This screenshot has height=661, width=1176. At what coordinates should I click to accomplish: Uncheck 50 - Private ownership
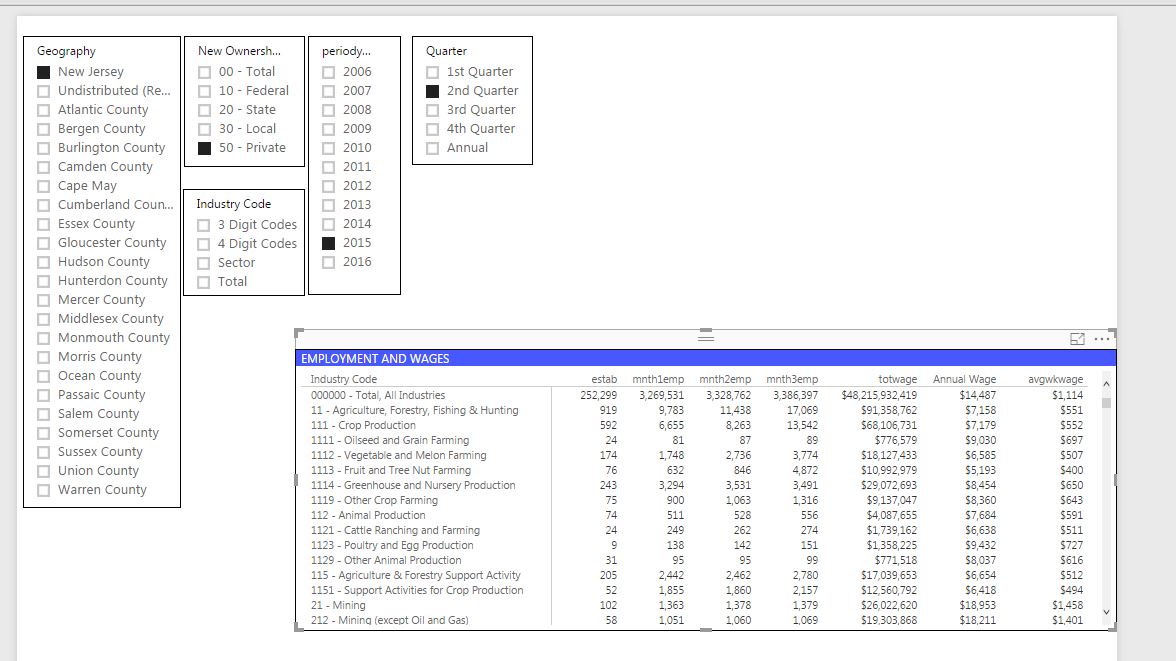(204, 149)
